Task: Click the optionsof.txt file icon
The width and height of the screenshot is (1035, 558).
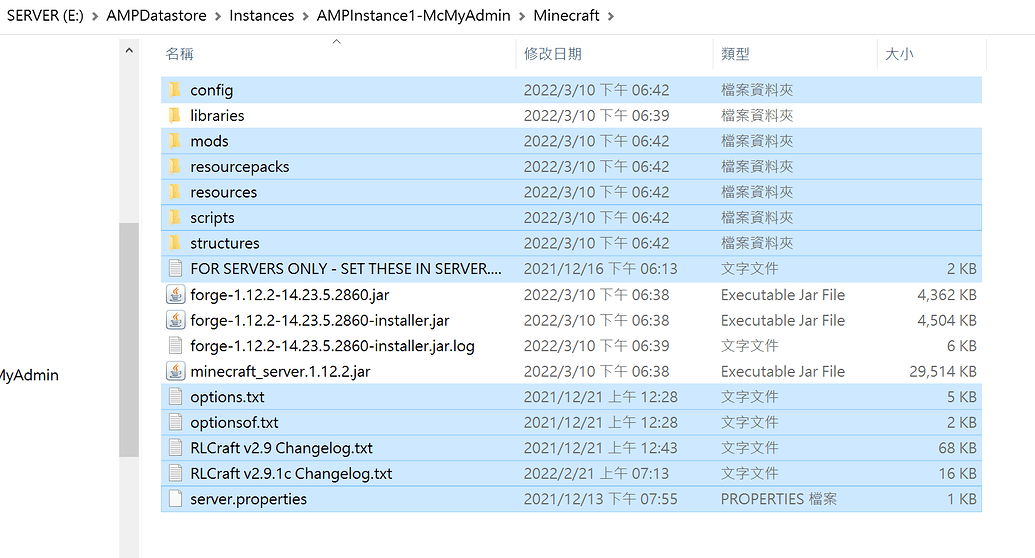Action: [x=175, y=422]
